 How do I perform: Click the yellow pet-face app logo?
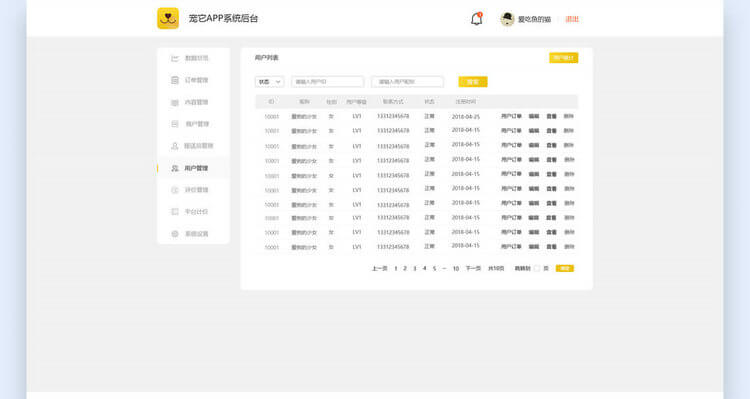pos(168,19)
